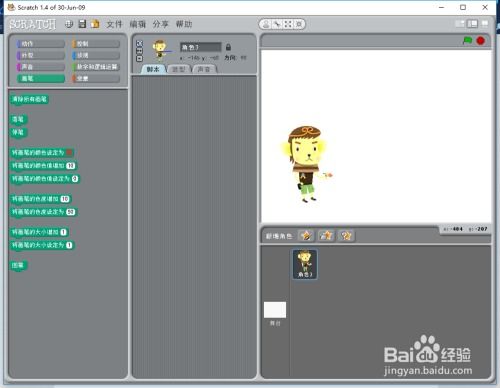This screenshot has width=500, height=388.
Task: Switch to small stage view mode
Action: pyautogui.click(x=460, y=24)
